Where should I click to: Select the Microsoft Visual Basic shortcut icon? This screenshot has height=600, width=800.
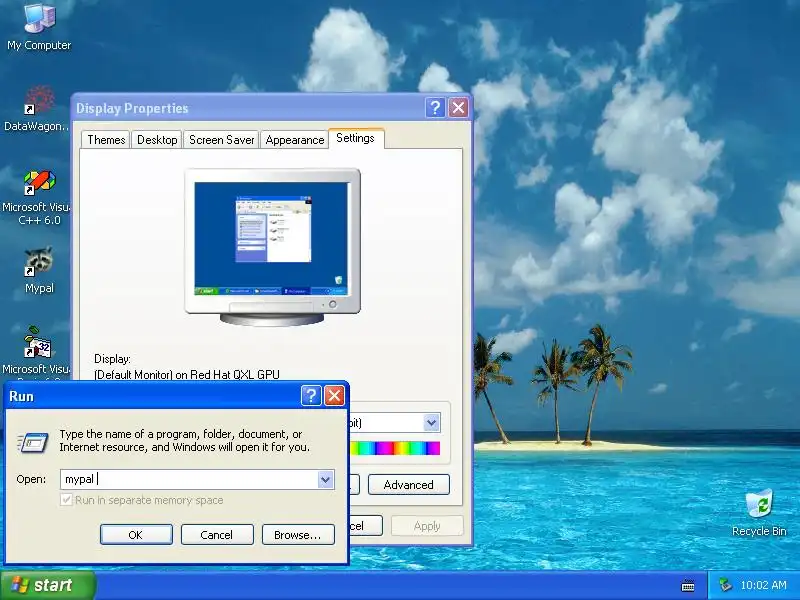37,352
